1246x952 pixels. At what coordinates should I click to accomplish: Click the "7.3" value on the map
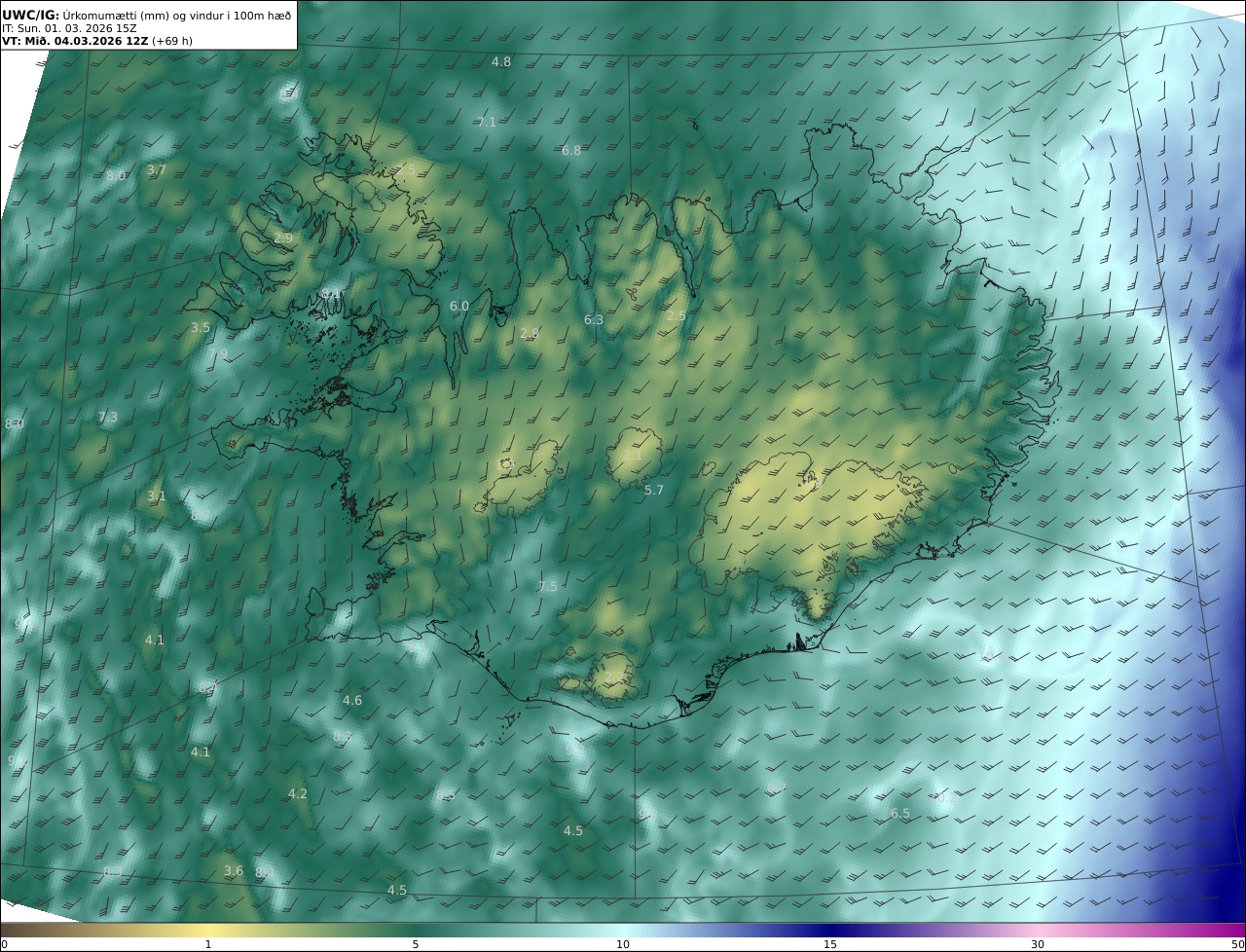tap(108, 418)
